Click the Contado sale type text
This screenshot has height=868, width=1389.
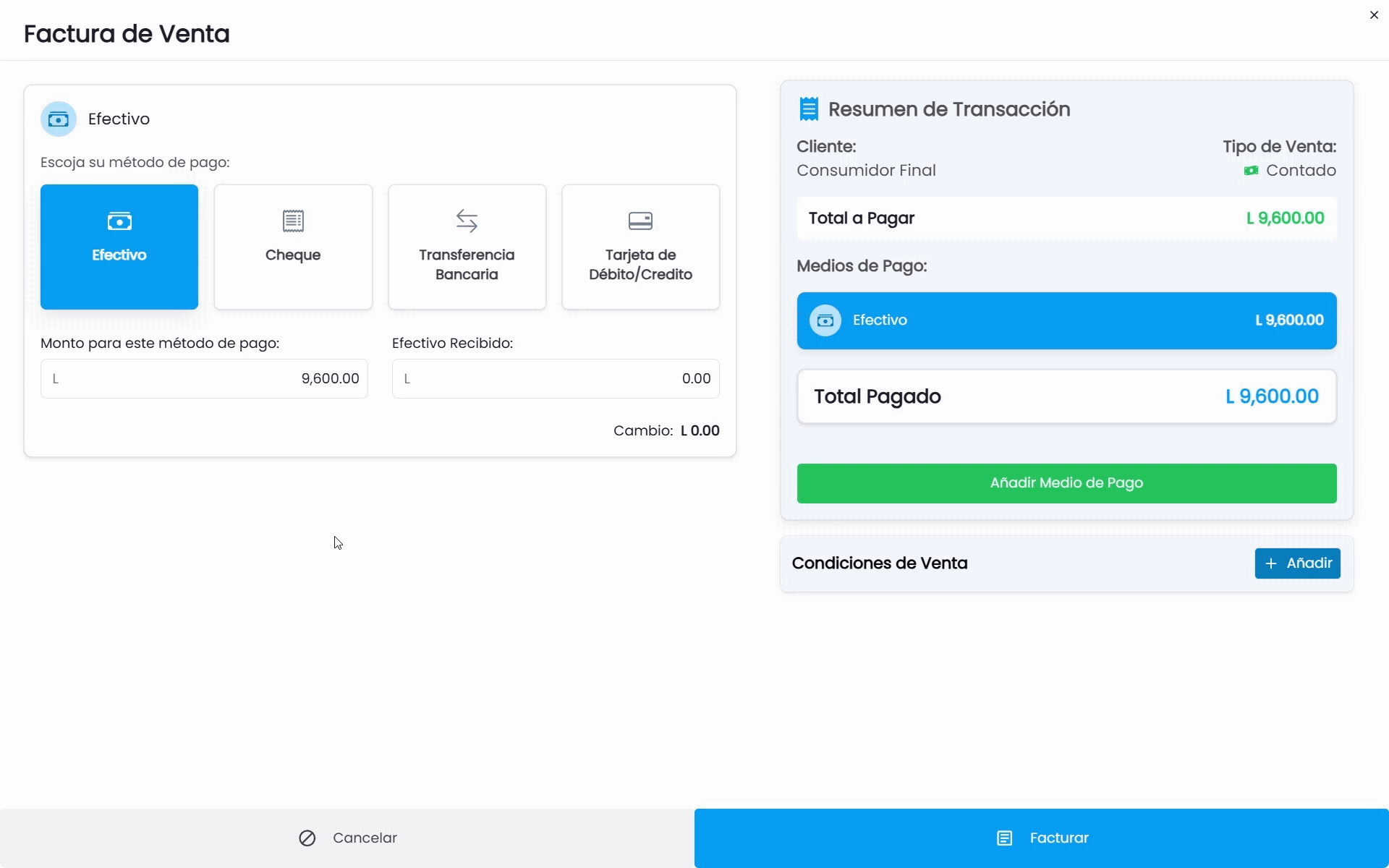pyautogui.click(x=1301, y=171)
